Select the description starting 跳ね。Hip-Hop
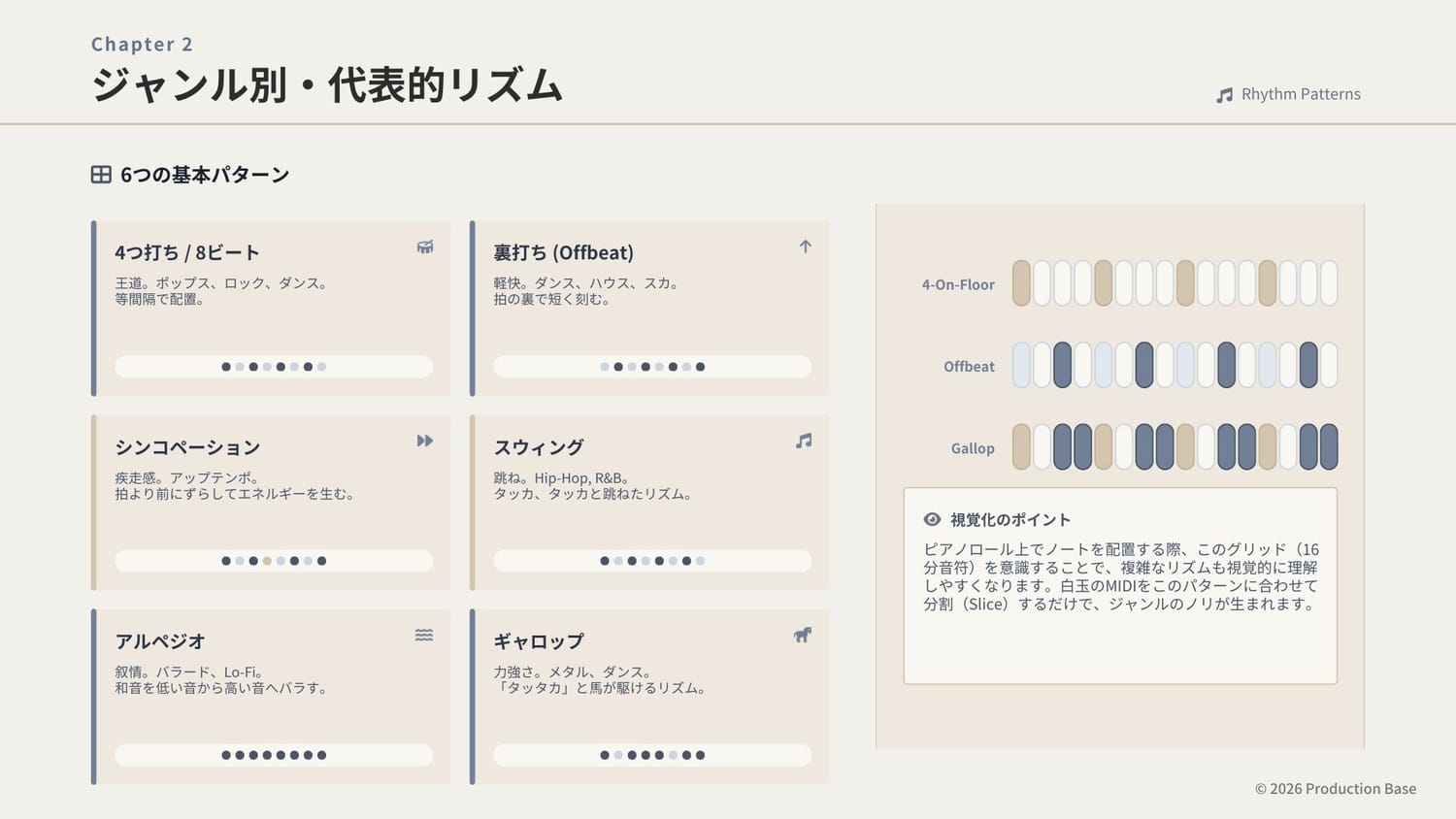Viewport: 1456px width, 819px height. point(593,485)
